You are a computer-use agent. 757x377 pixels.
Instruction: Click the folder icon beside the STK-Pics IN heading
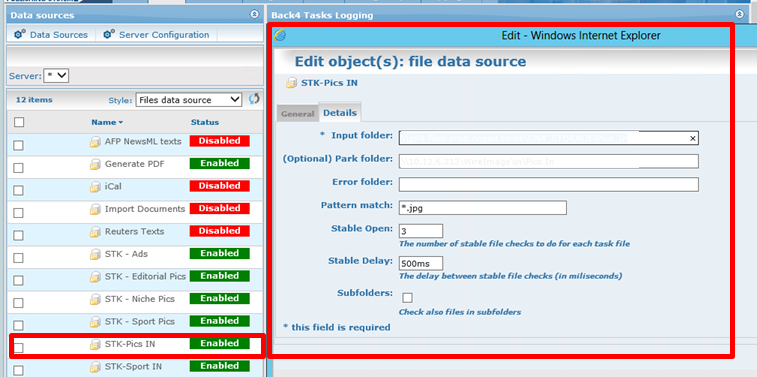[291, 83]
